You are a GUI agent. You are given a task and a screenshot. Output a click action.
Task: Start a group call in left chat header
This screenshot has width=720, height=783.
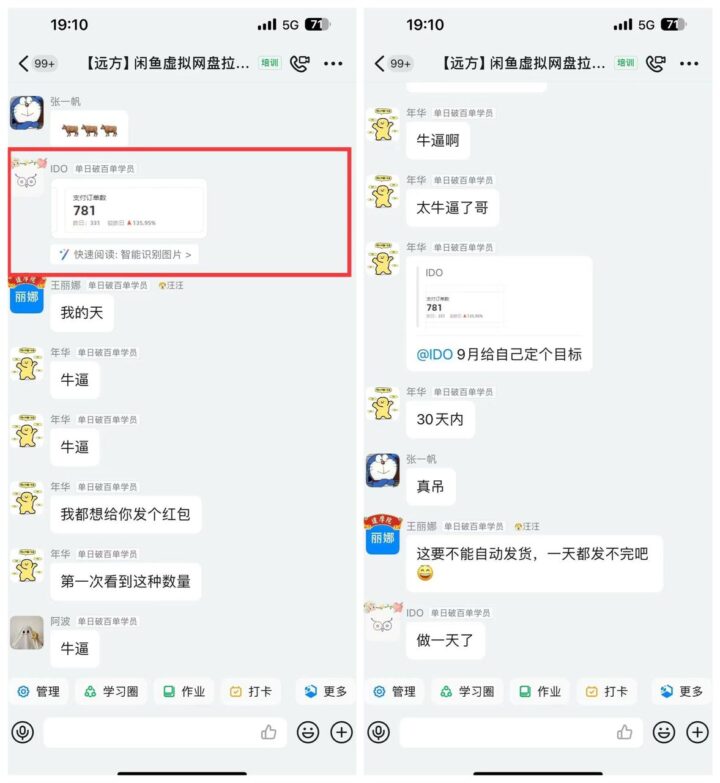[300, 63]
